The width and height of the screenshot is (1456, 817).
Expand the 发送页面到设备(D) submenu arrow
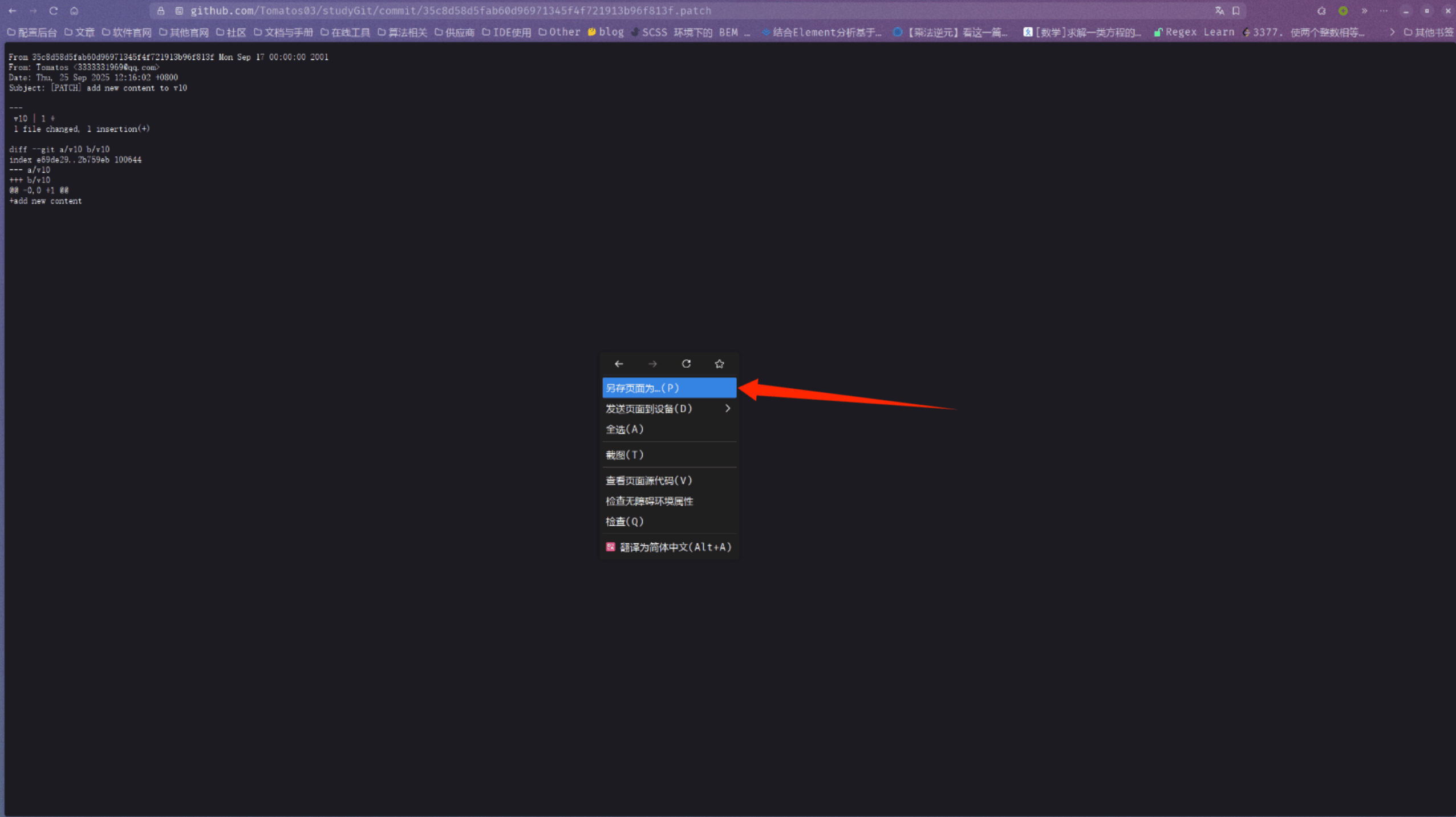(727, 408)
